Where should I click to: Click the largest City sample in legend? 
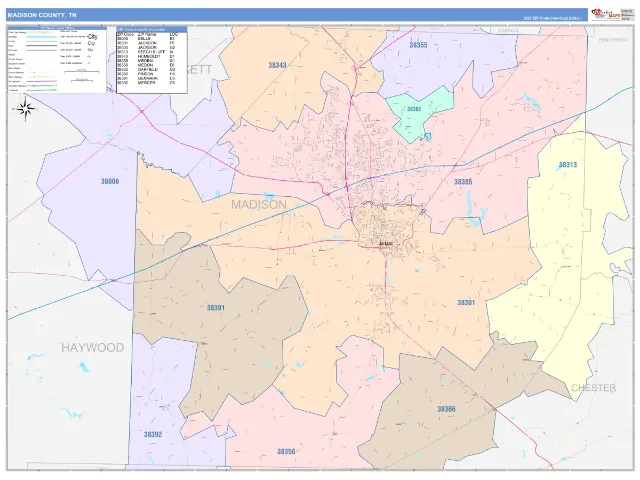(92, 37)
